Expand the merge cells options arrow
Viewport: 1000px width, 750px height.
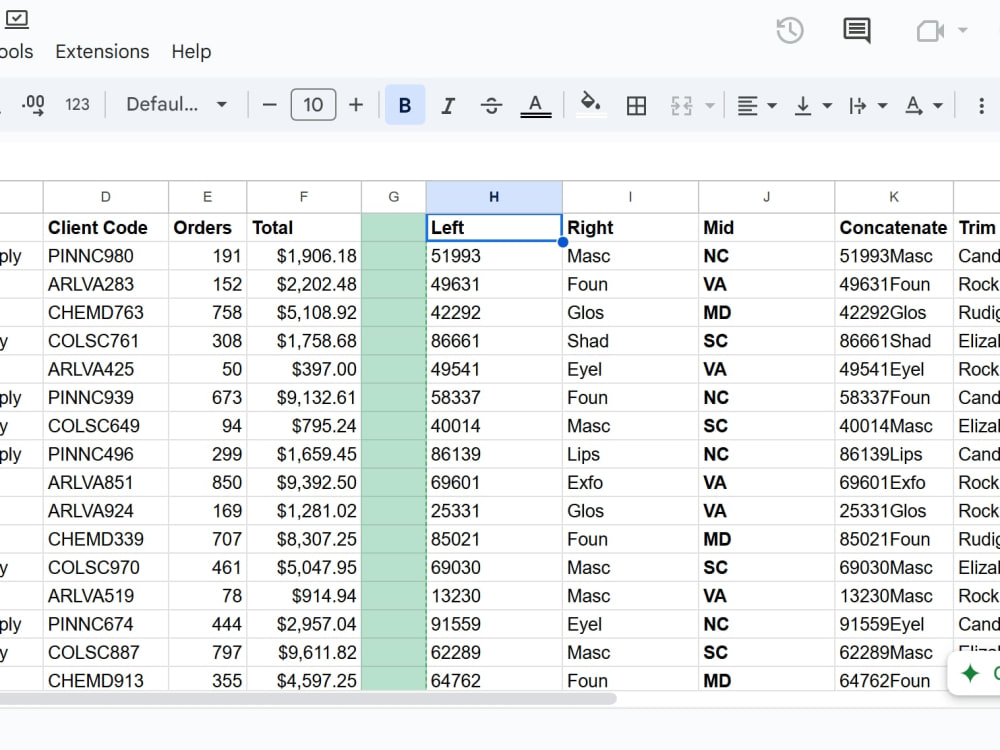tap(709, 105)
